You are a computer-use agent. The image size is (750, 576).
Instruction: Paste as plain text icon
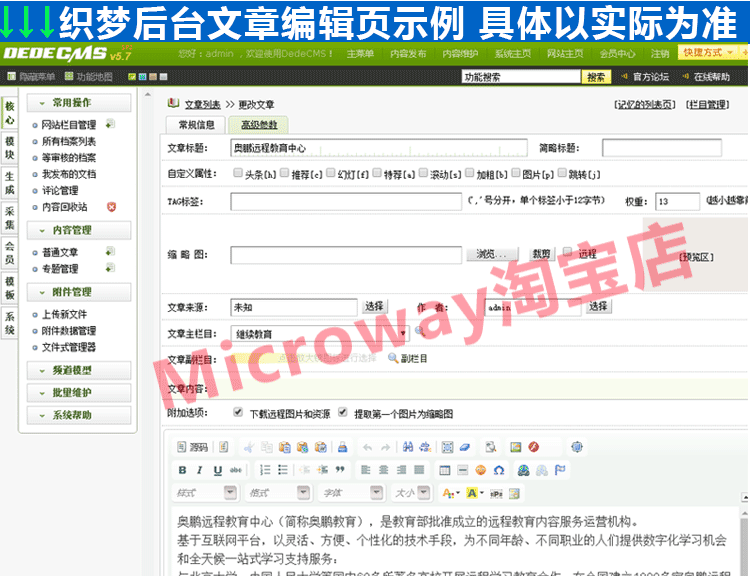[302, 447]
